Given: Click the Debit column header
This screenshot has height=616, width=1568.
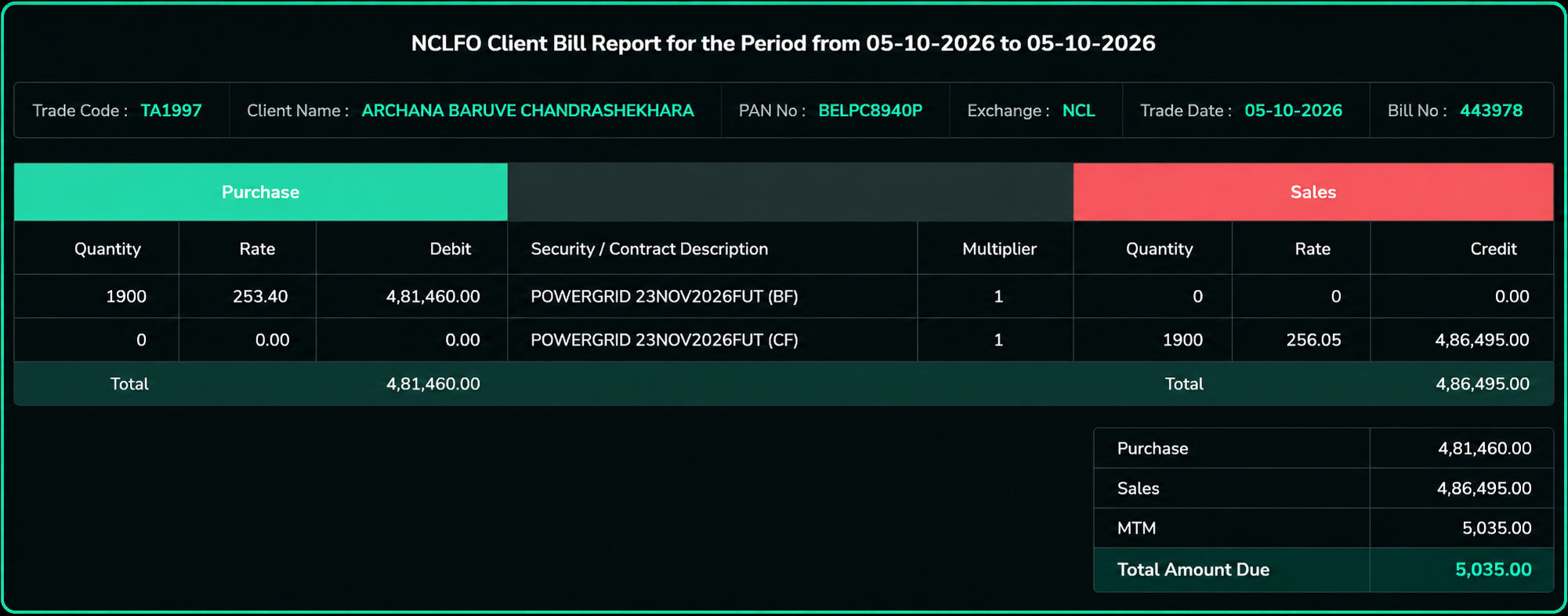Looking at the screenshot, I should tap(451, 248).
